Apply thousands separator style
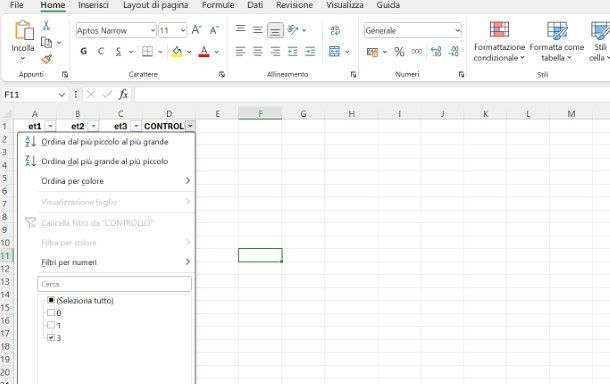Viewport: 610px width, 384px height. point(417,51)
